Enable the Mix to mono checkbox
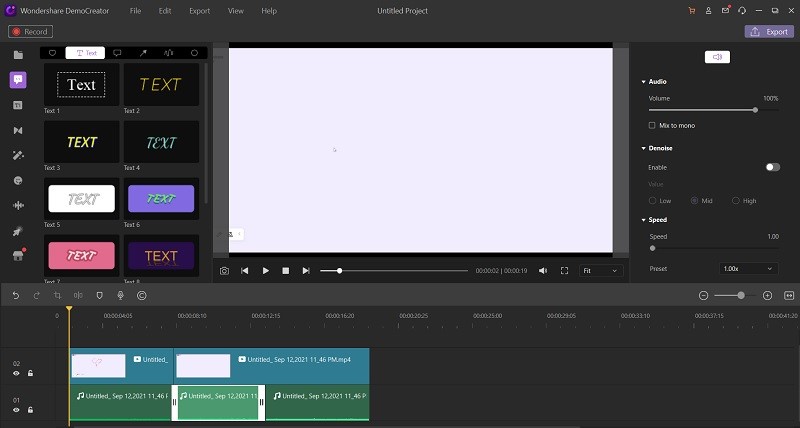Screen dimensions: 800x428 click(652, 125)
